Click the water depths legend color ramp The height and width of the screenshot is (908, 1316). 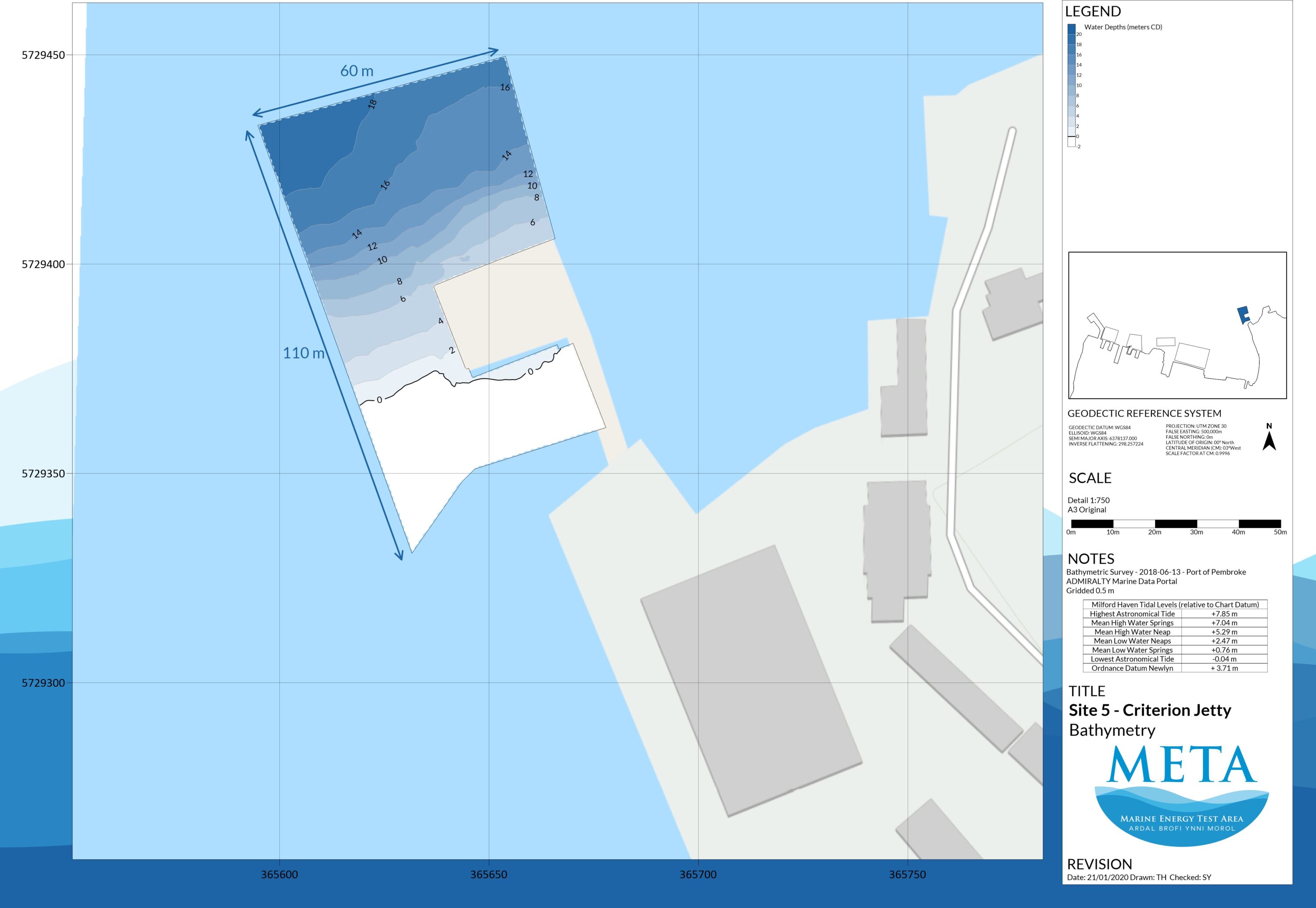coord(1071,85)
